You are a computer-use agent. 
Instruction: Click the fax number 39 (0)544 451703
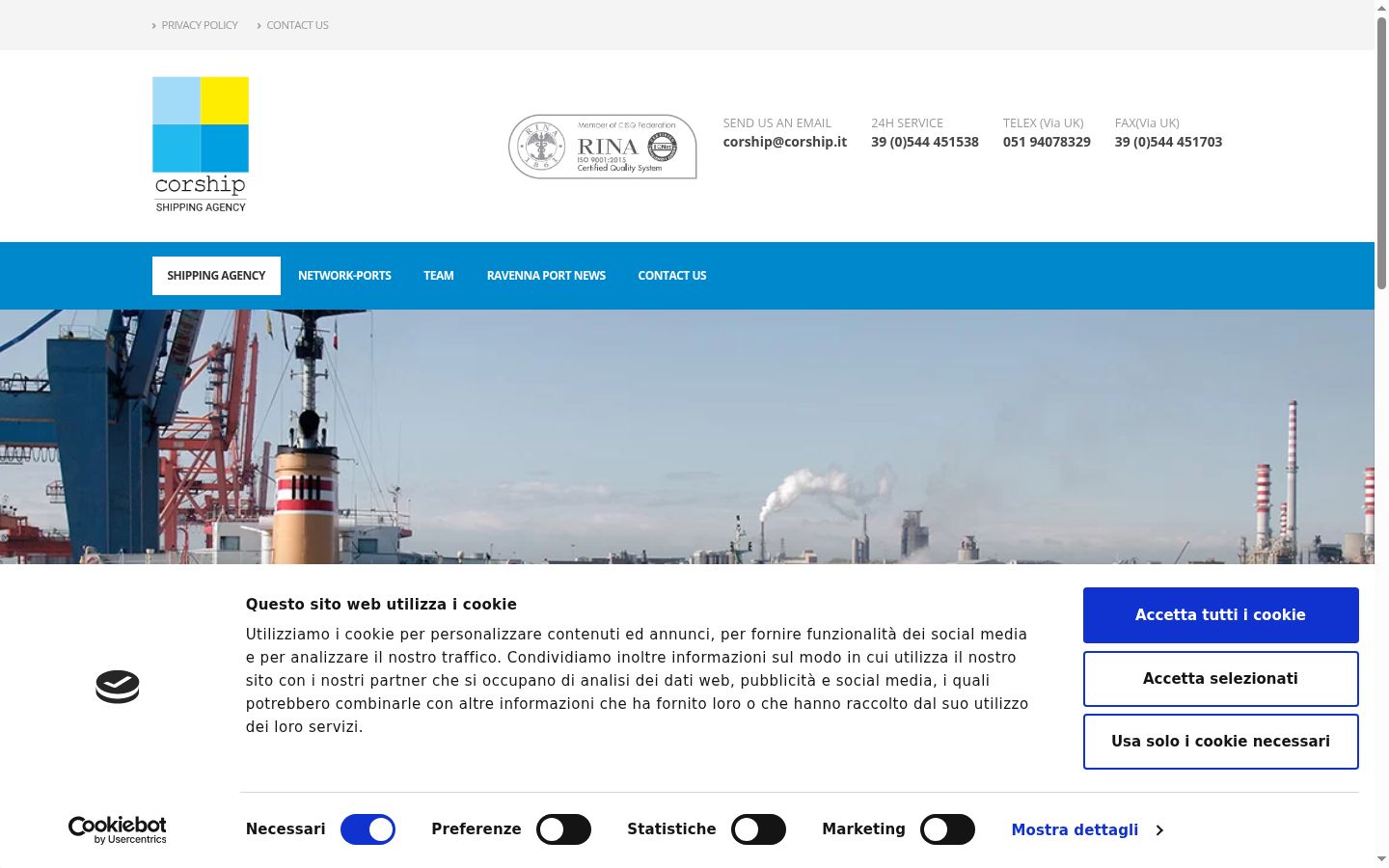pos(1168,142)
